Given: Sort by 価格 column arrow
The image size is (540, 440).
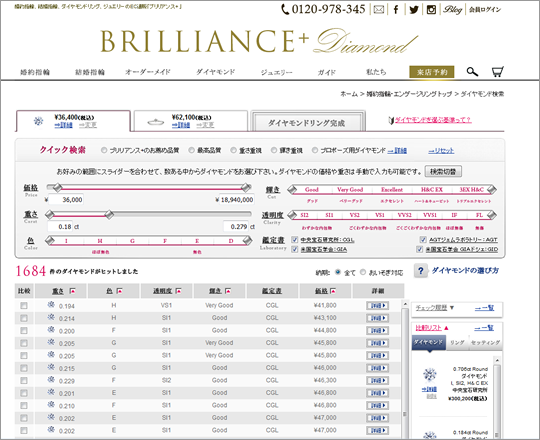Looking at the screenshot, I should pyautogui.click(x=333, y=291).
